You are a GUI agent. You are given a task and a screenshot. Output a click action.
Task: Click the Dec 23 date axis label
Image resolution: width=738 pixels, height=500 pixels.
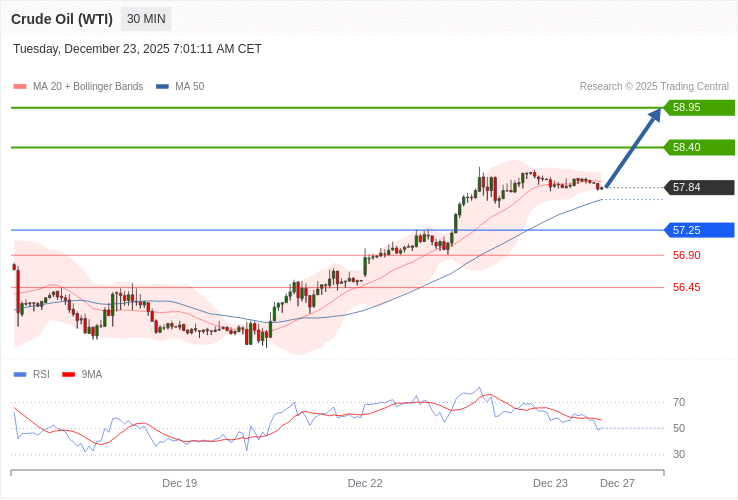550,484
